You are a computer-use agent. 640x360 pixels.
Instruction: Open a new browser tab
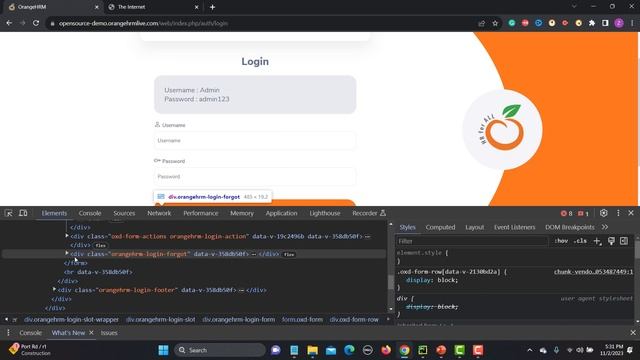pyautogui.click(x=212, y=7)
